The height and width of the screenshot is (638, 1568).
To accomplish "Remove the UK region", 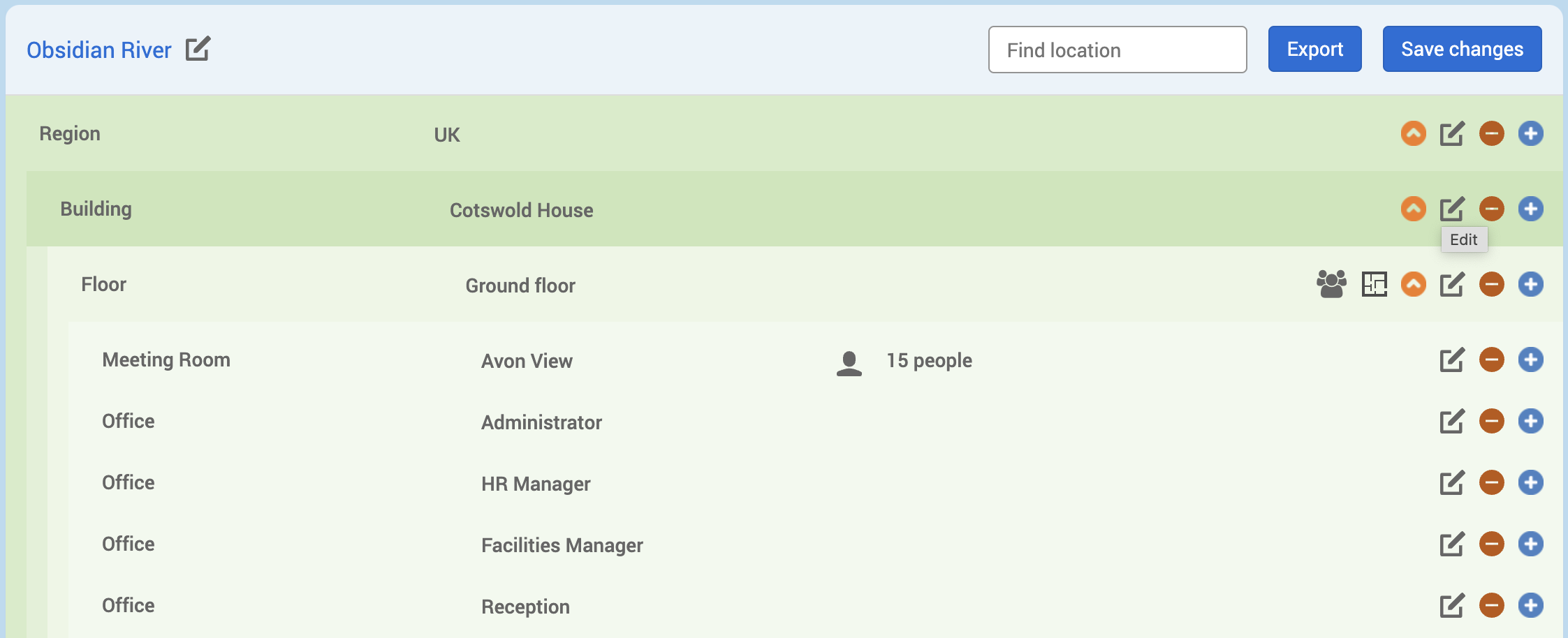I will click(x=1491, y=134).
